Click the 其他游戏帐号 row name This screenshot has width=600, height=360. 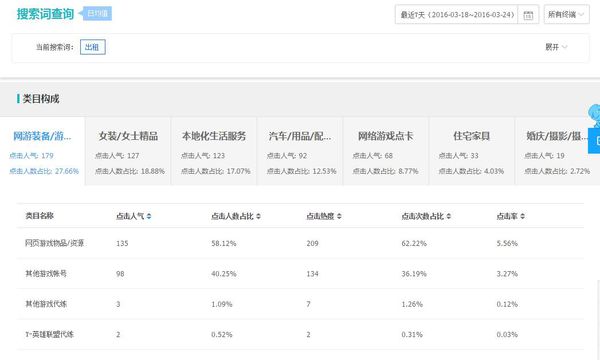[x=46, y=274]
